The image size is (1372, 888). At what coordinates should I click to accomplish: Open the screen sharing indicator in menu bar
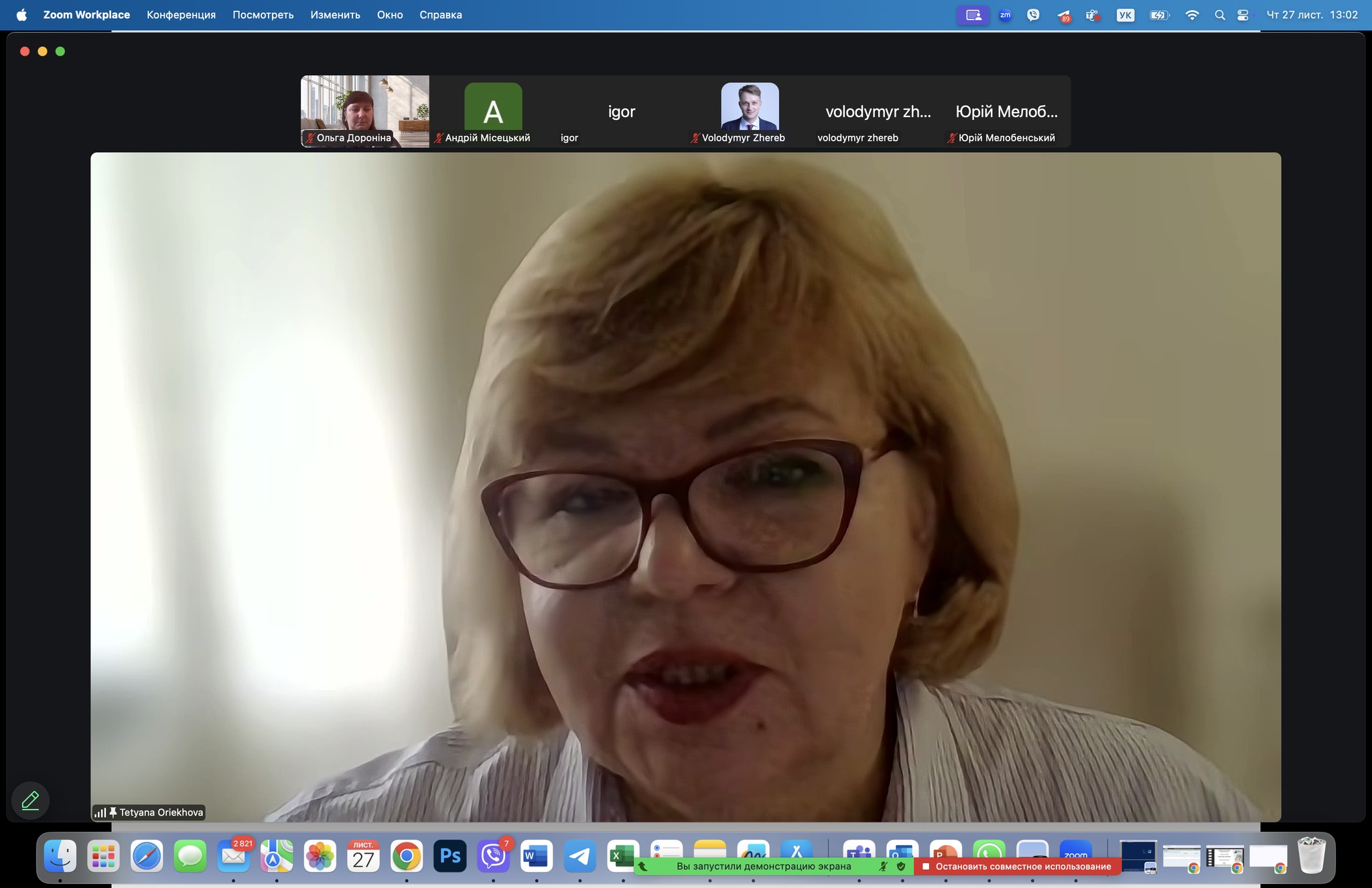click(973, 15)
